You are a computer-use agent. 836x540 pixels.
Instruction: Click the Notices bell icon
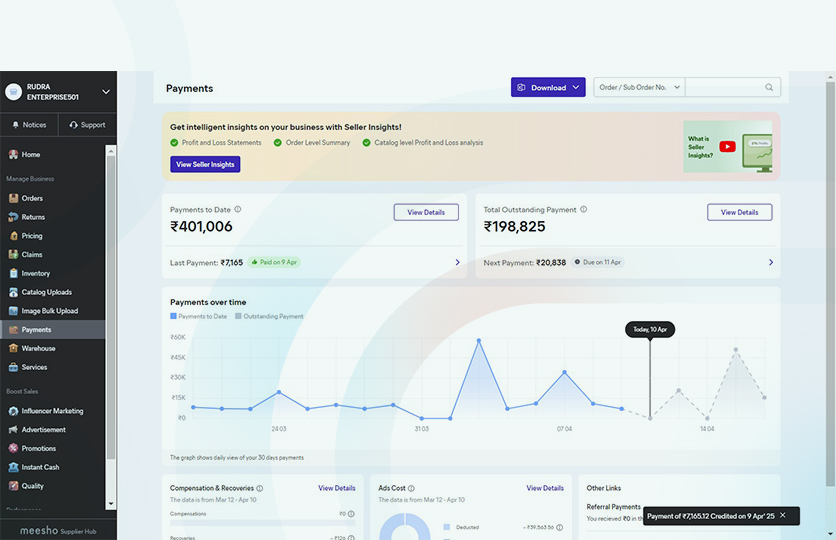click(x=15, y=125)
